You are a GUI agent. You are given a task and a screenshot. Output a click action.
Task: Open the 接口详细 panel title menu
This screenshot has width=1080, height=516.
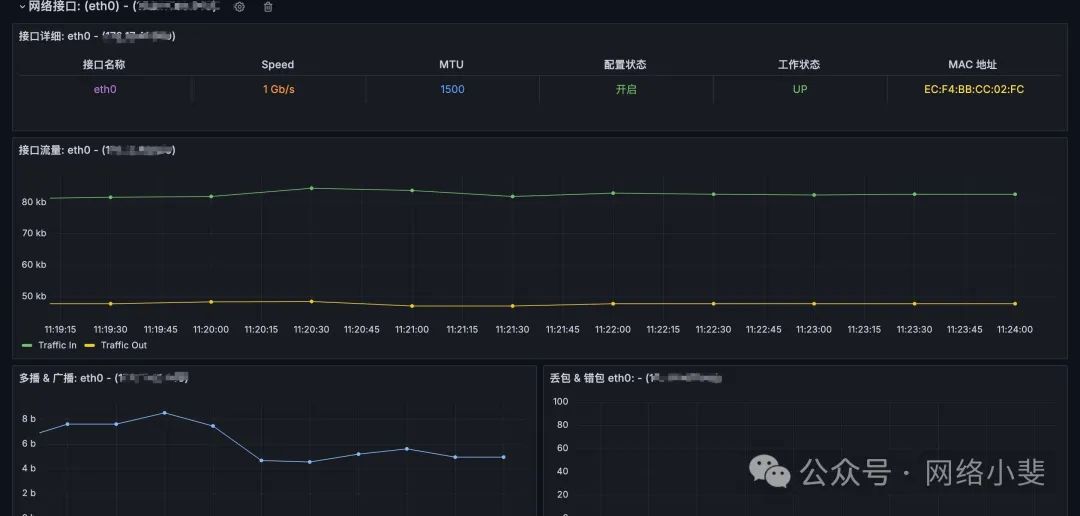[97, 36]
